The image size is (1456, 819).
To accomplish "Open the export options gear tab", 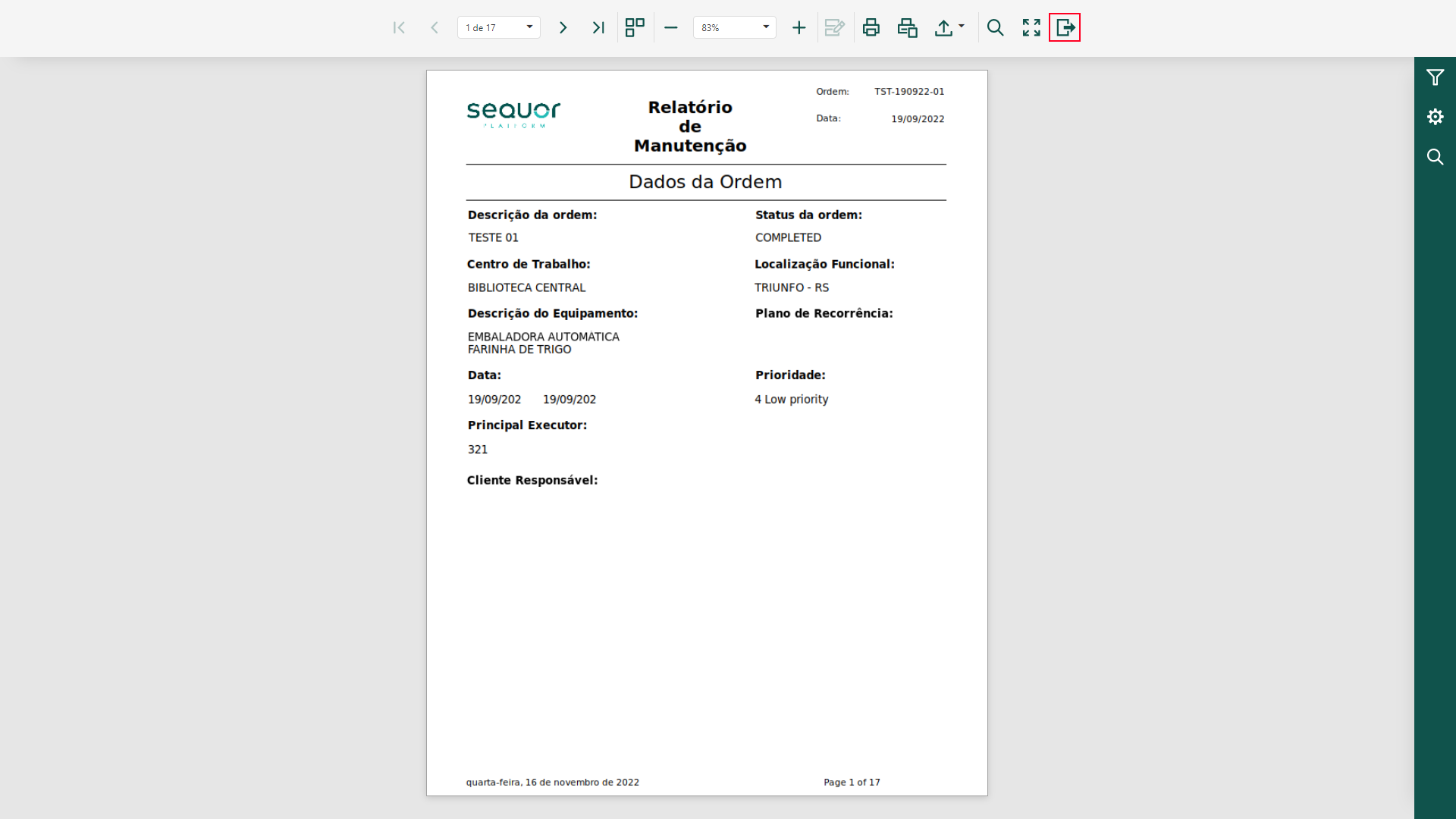I will 1435,117.
